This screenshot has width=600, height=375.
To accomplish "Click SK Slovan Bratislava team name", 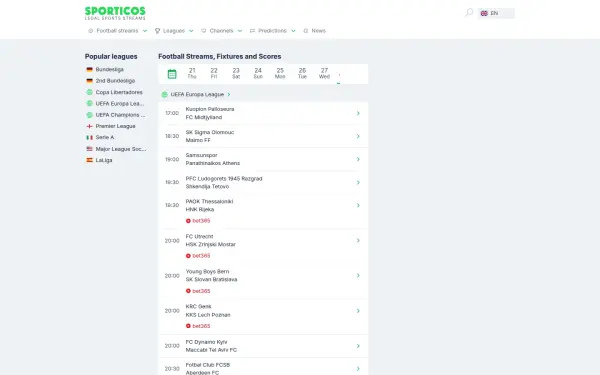I will point(211,280).
